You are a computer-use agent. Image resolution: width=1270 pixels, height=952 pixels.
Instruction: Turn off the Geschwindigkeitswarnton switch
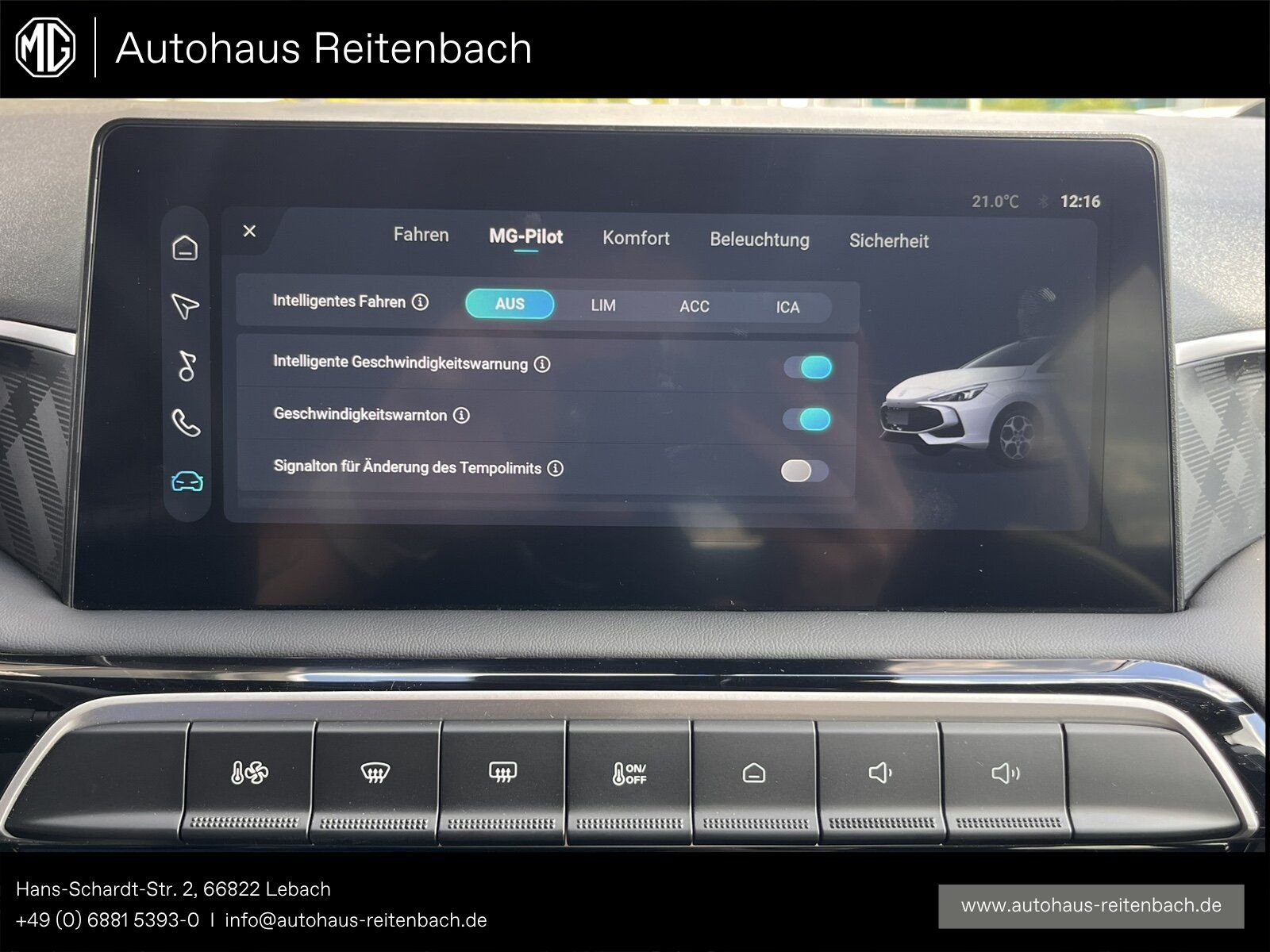pyautogui.click(x=806, y=419)
